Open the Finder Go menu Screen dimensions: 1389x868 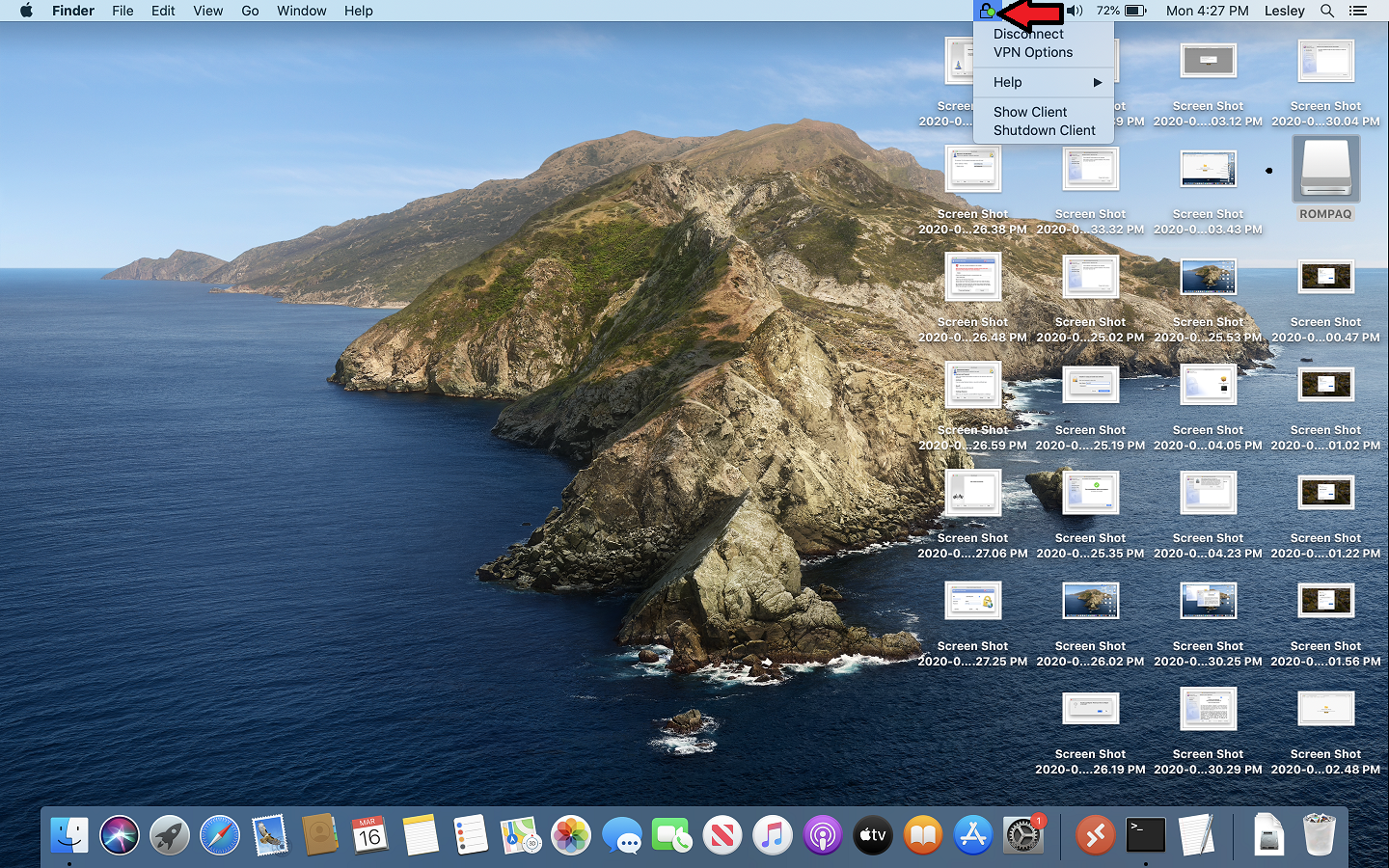click(250, 11)
